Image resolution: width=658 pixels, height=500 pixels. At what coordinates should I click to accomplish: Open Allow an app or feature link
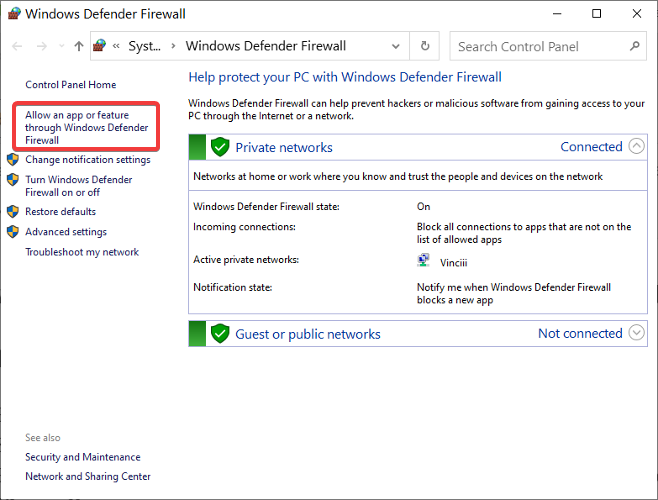pos(86,127)
